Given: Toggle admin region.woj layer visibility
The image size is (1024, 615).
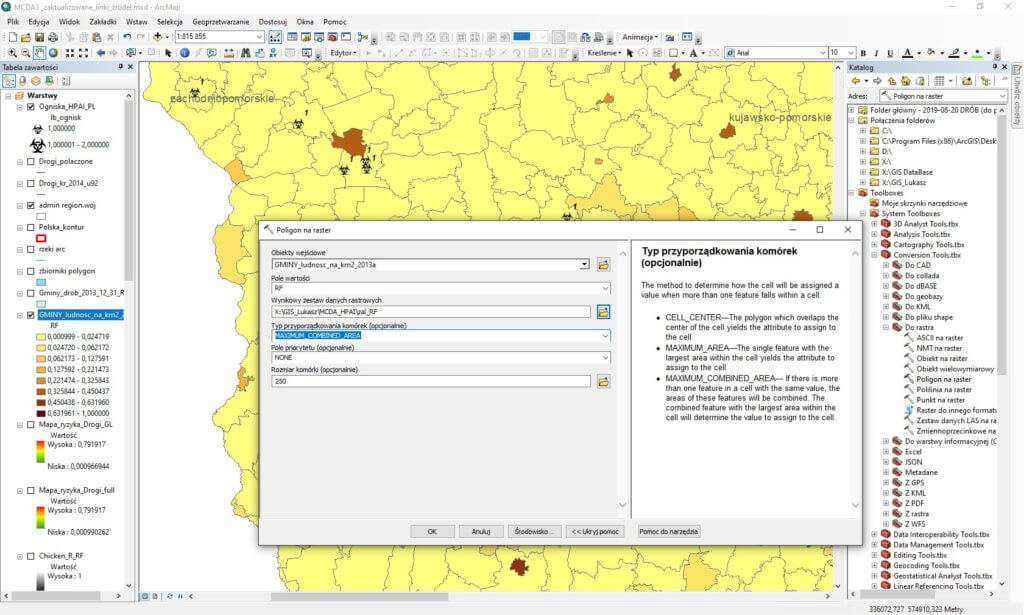Looking at the screenshot, I should 31,205.
